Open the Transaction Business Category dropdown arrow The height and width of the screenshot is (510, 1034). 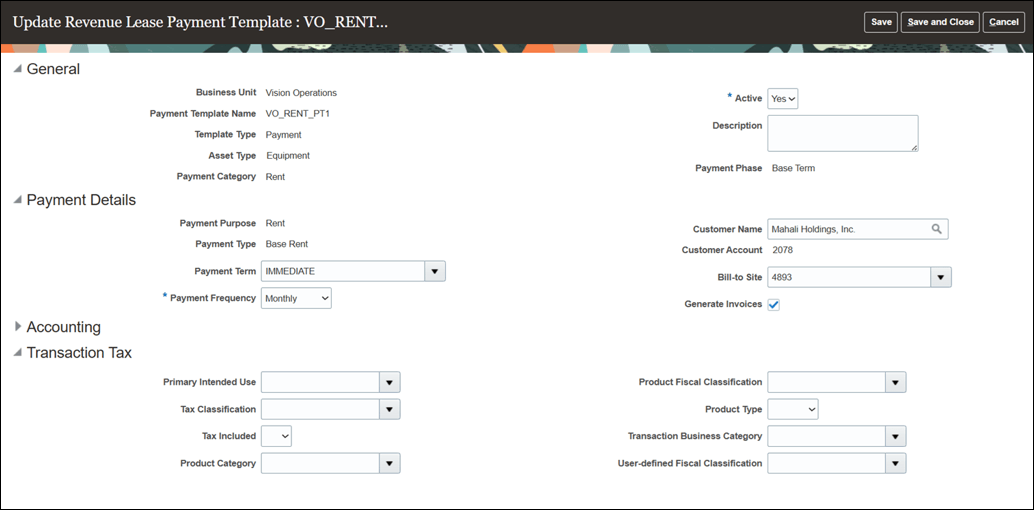896,436
